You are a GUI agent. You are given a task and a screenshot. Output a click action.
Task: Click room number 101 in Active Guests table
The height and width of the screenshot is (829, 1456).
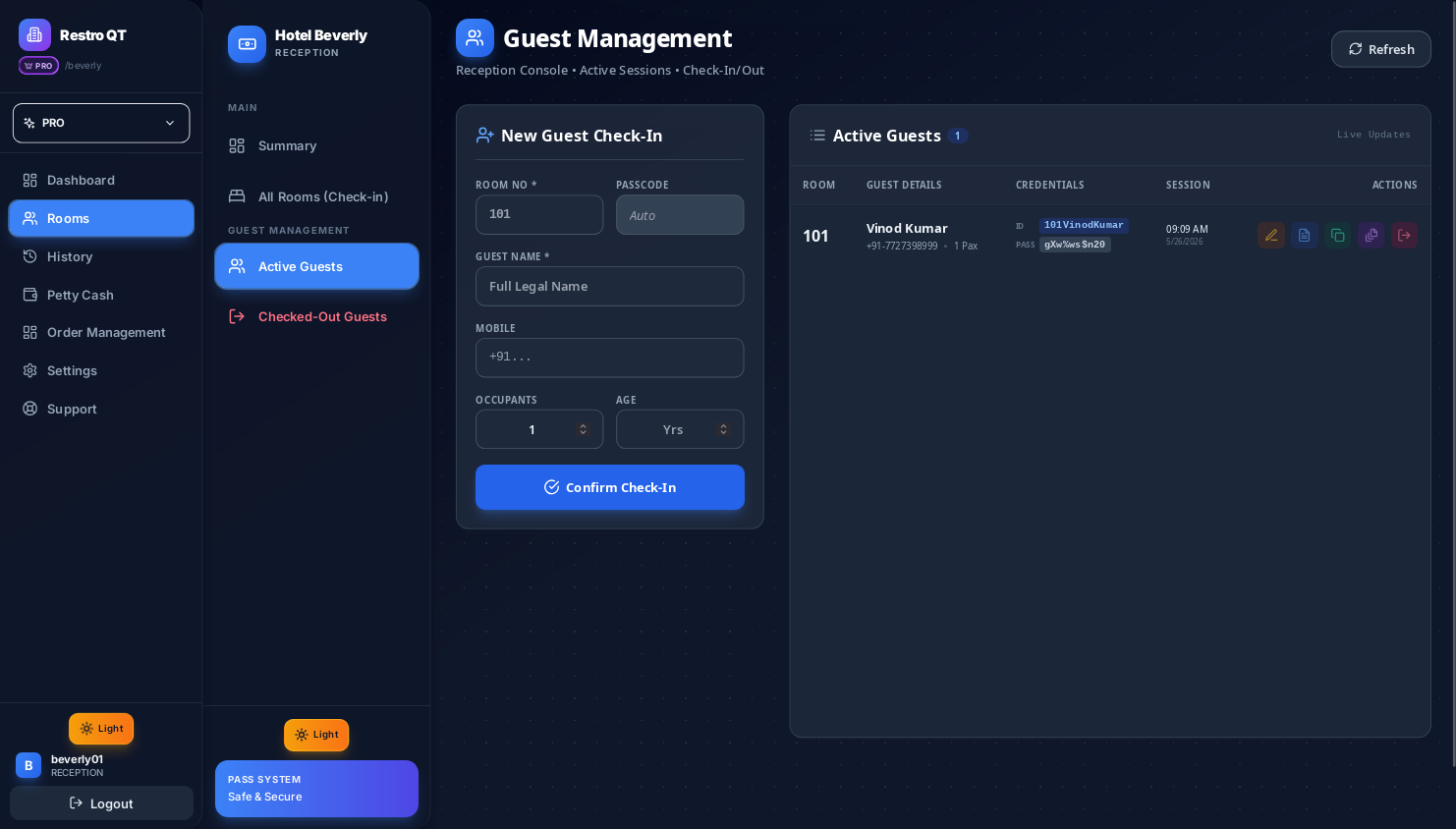click(x=815, y=236)
